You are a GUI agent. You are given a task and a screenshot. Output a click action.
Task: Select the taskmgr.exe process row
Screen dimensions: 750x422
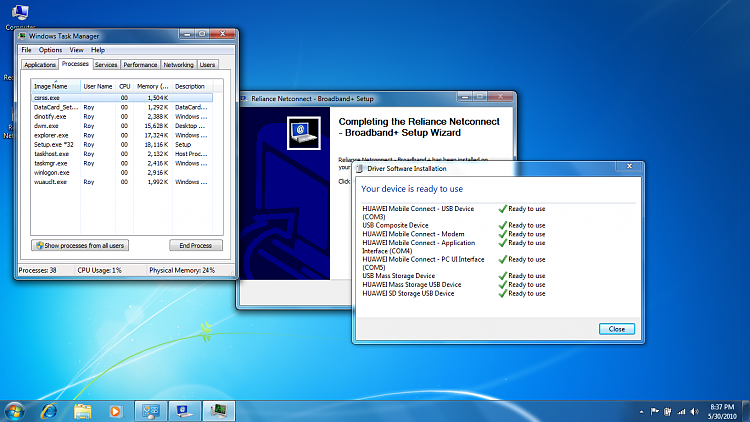[122, 163]
